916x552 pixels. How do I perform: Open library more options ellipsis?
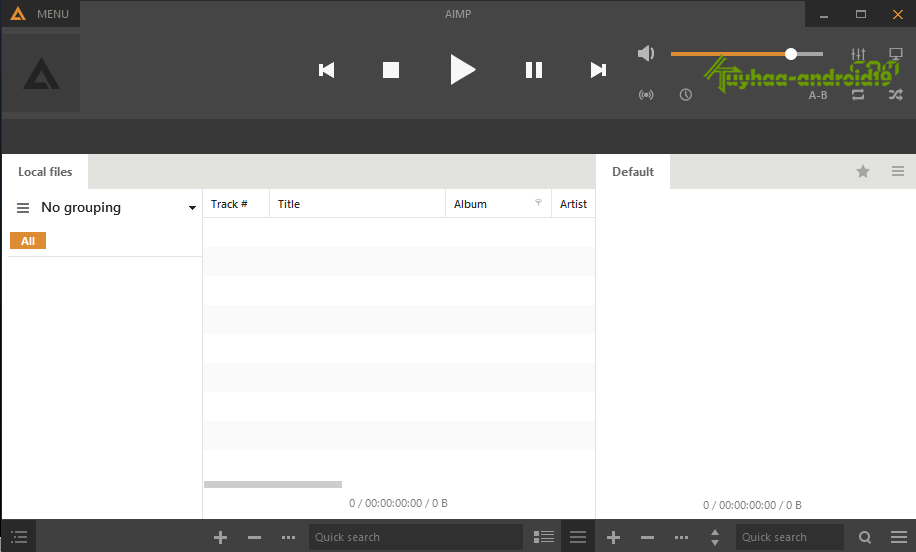pyautogui.click(x=289, y=537)
